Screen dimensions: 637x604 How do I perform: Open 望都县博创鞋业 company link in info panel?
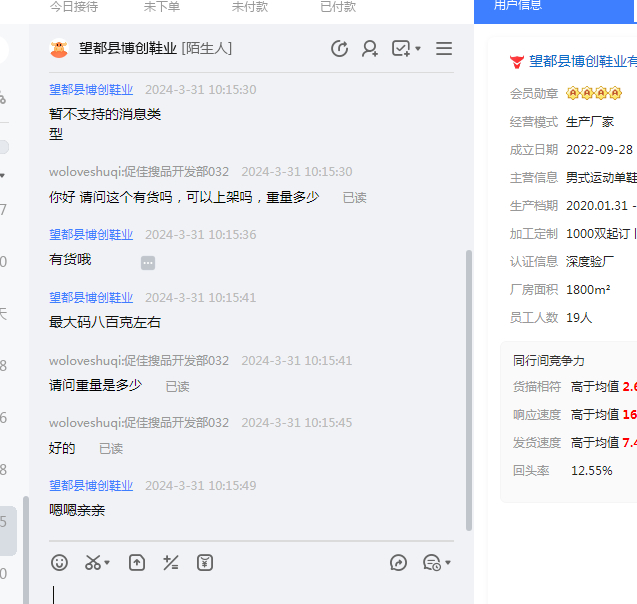click(583, 62)
